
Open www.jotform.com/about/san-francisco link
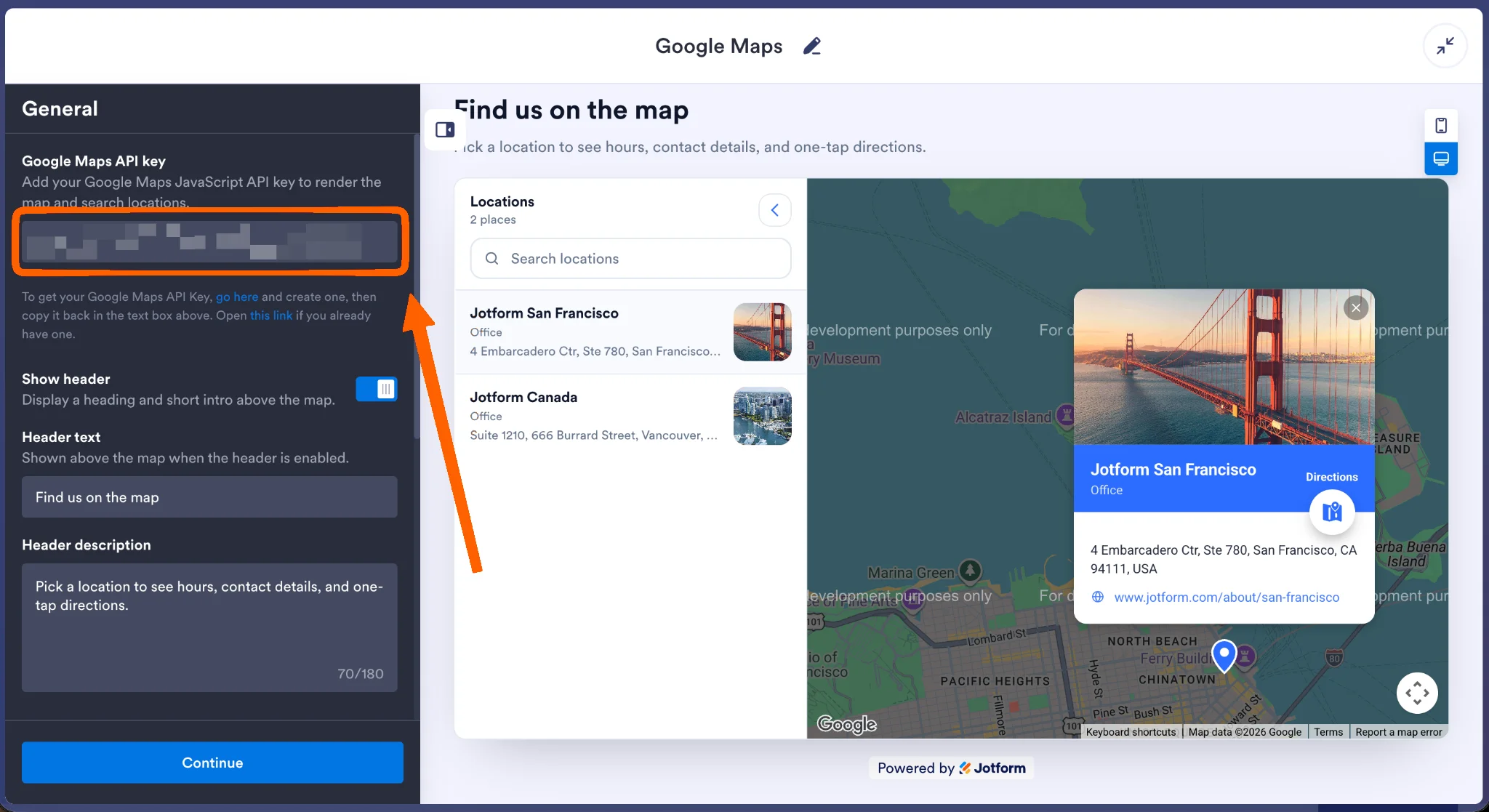(1227, 597)
